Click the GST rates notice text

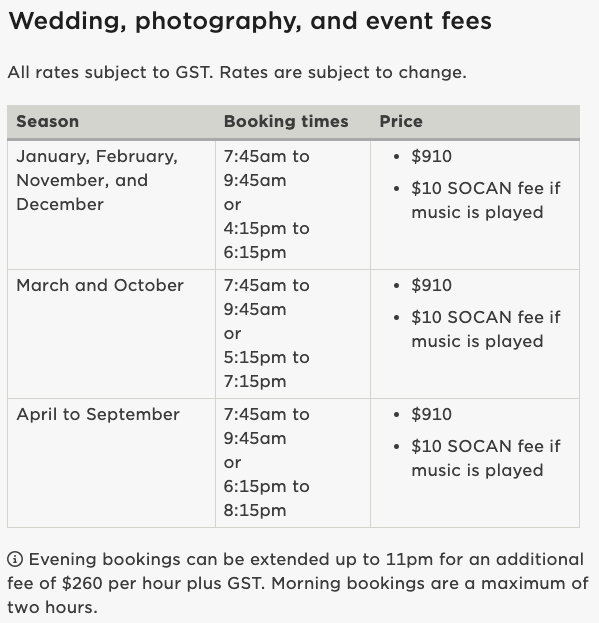tap(237, 72)
